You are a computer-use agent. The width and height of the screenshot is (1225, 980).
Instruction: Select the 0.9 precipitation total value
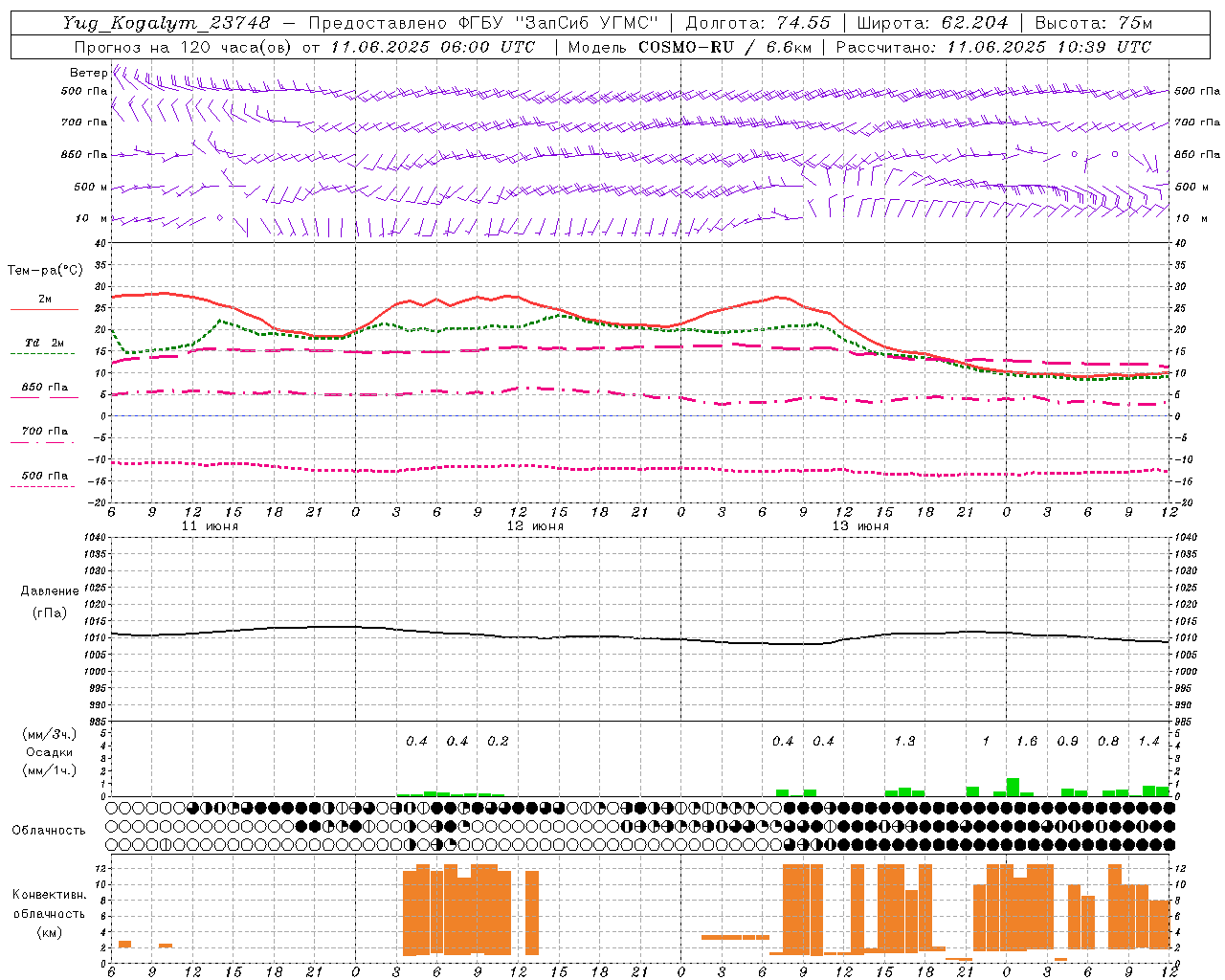(1067, 741)
